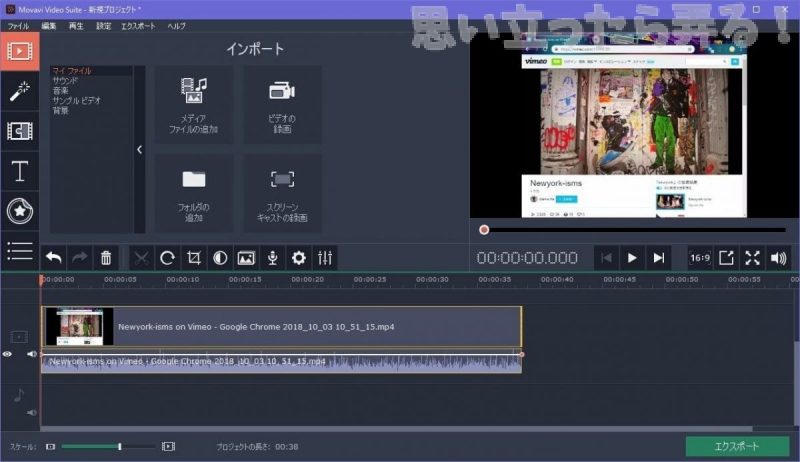The height and width of the screenshot is (462, 800).
Task: Select サウンド in the category list
Action: point(65,81)
